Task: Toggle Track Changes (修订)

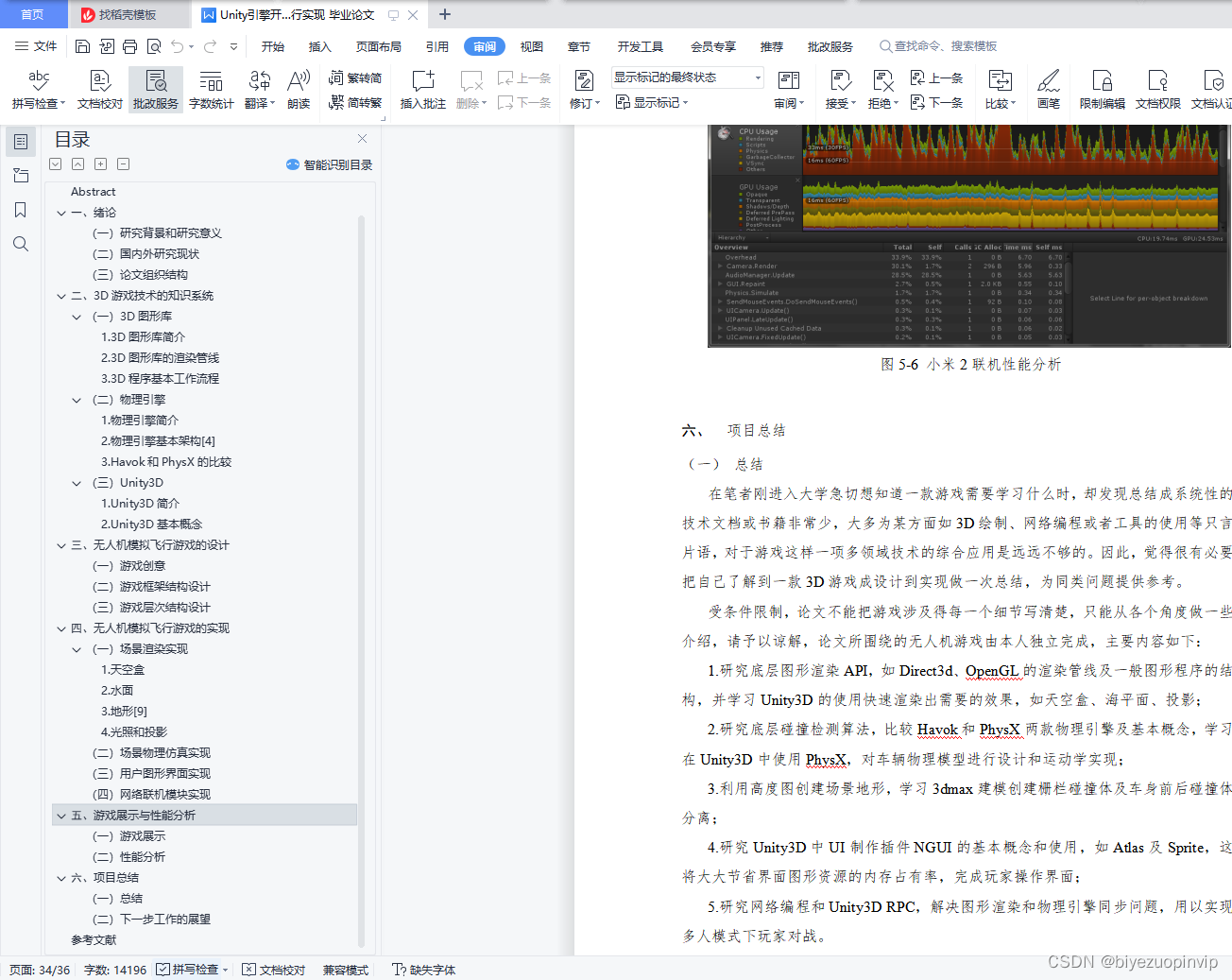Action: coord(584,90)
